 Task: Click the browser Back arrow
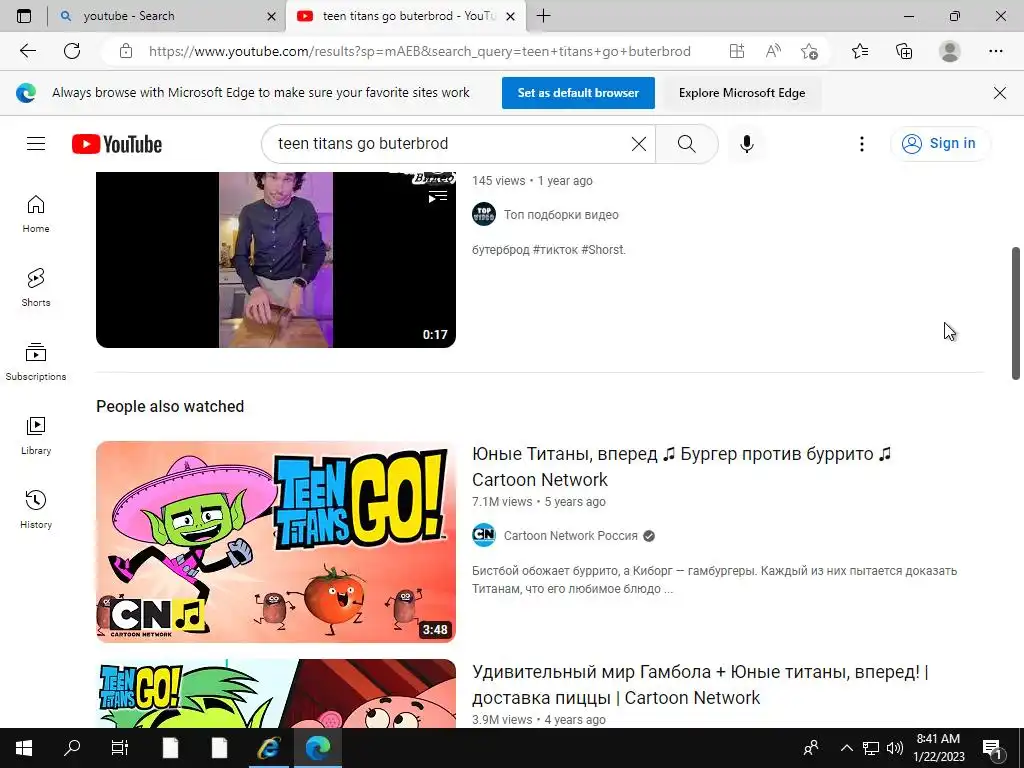pyautogui.click(x=27, y=51)
